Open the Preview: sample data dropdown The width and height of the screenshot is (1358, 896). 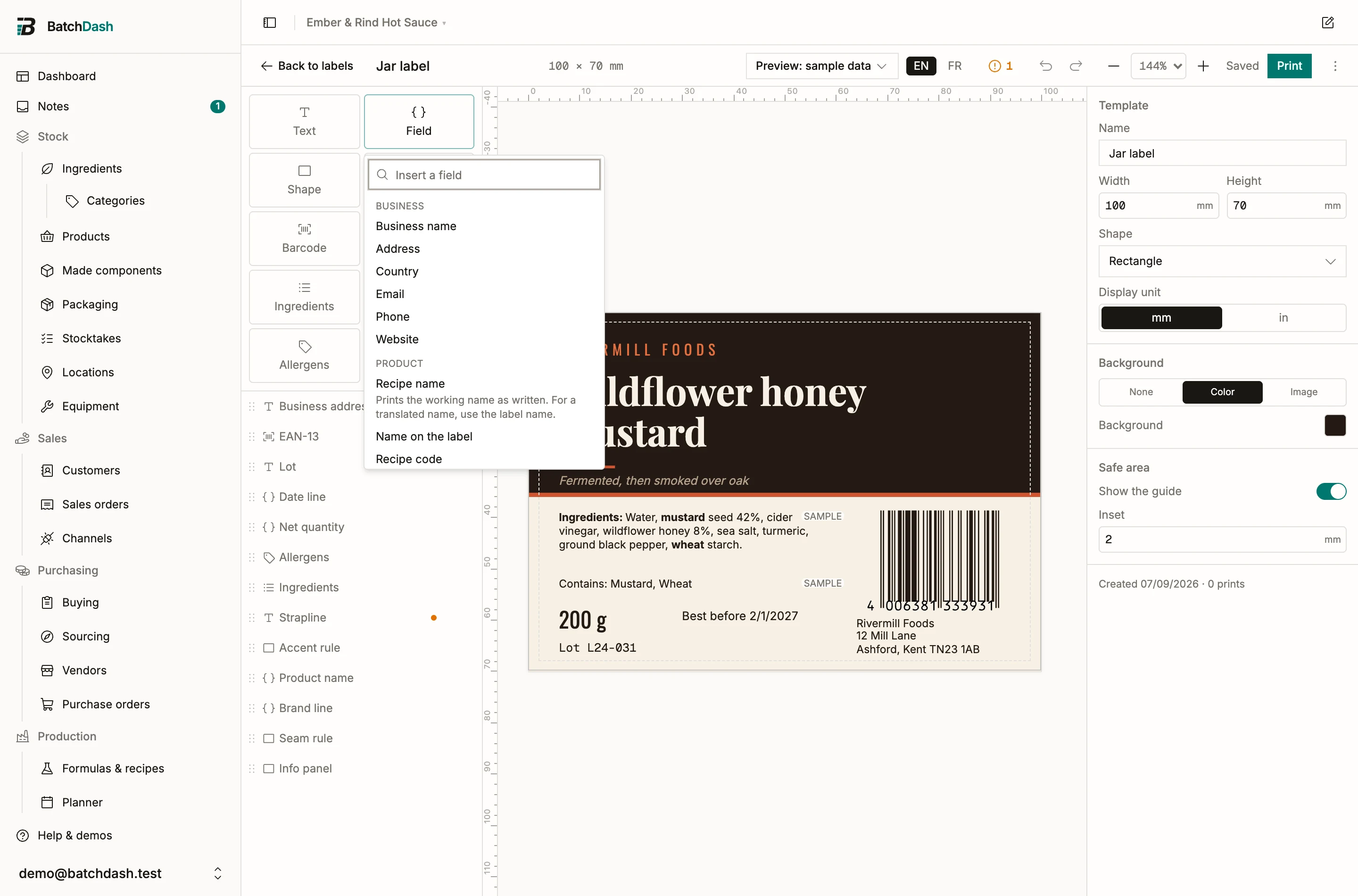(x=821, y=66)
